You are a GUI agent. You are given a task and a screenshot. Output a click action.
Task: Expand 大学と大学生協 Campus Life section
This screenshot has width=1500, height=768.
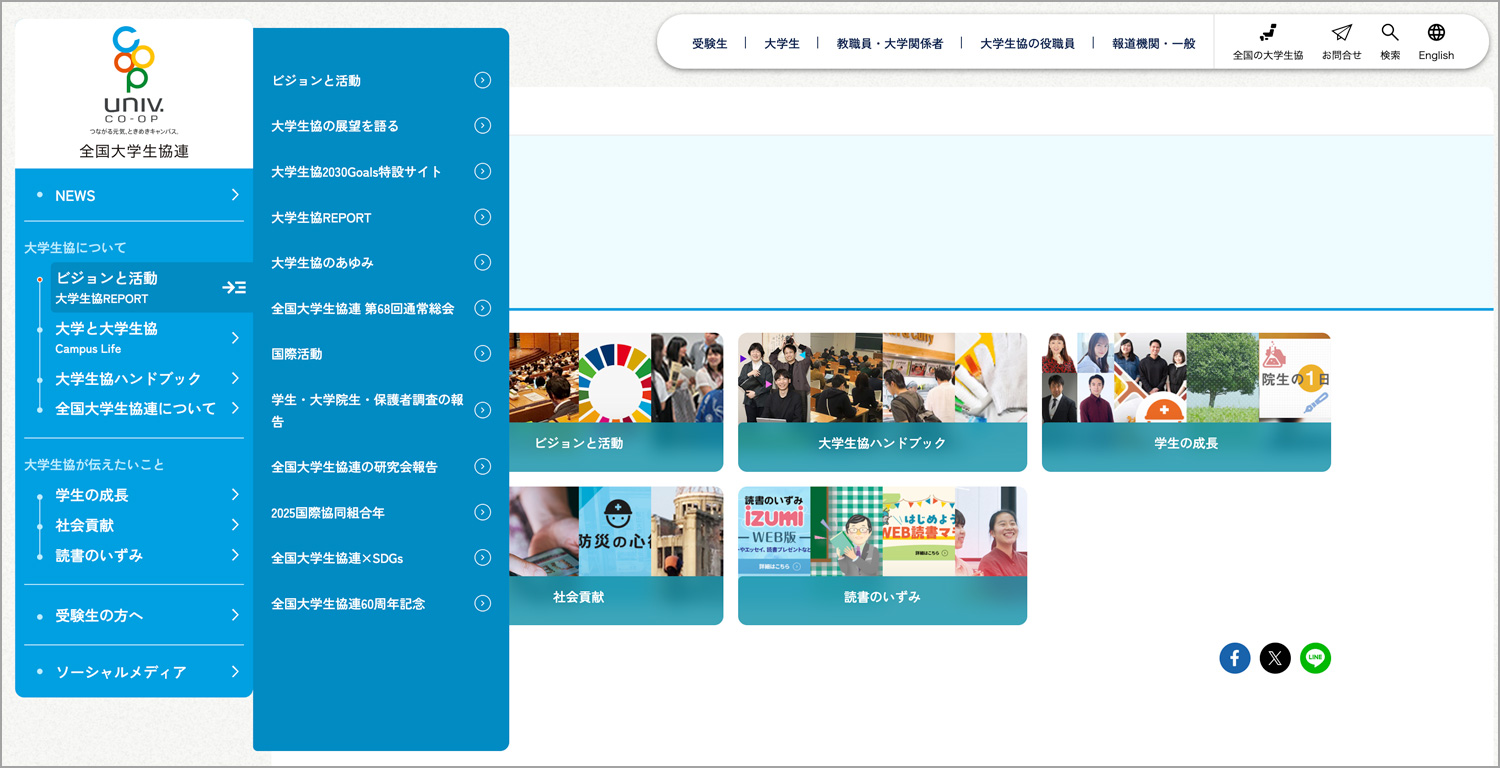click(235, 338)
